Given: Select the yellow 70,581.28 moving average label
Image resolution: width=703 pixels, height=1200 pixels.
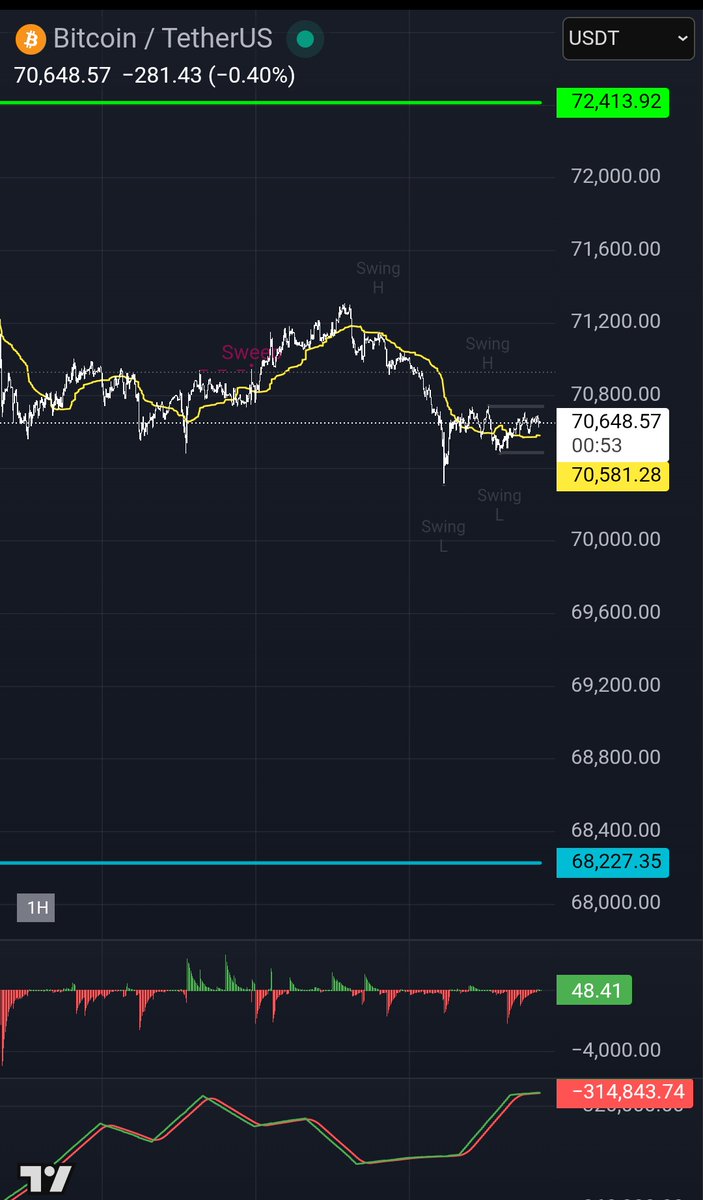Looking at the screenshot, I should 613,475.
